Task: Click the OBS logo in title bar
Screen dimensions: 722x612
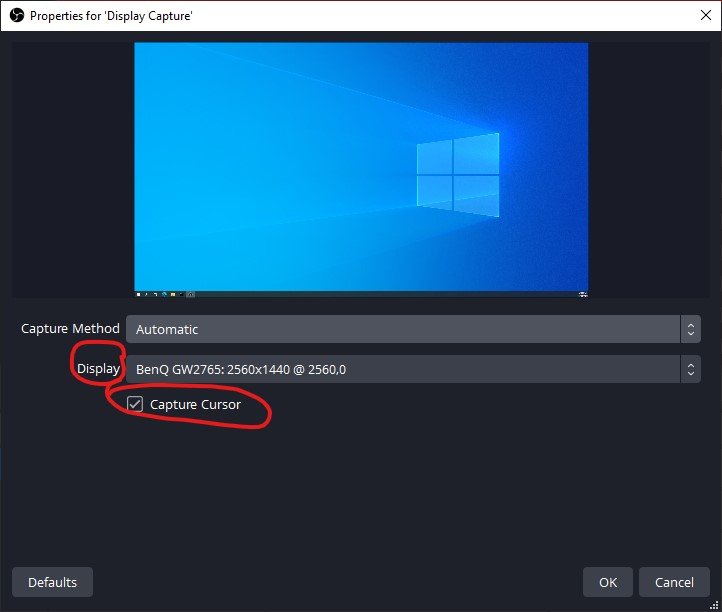Action: click(x=17, y=16)
